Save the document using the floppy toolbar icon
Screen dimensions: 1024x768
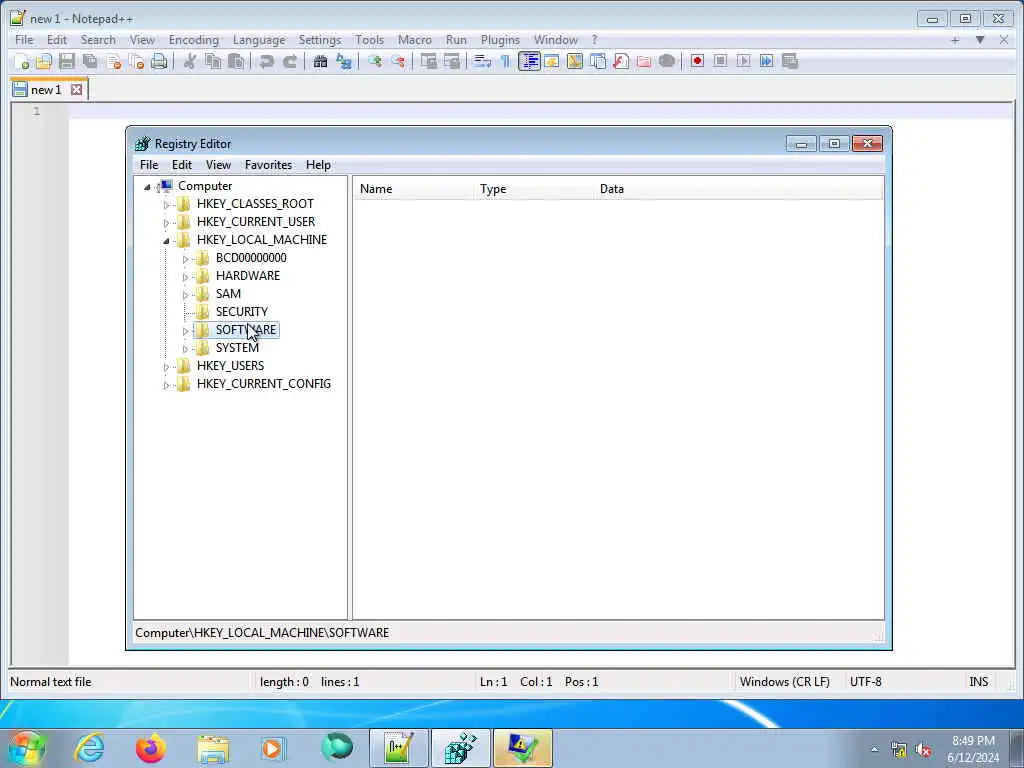67,61
